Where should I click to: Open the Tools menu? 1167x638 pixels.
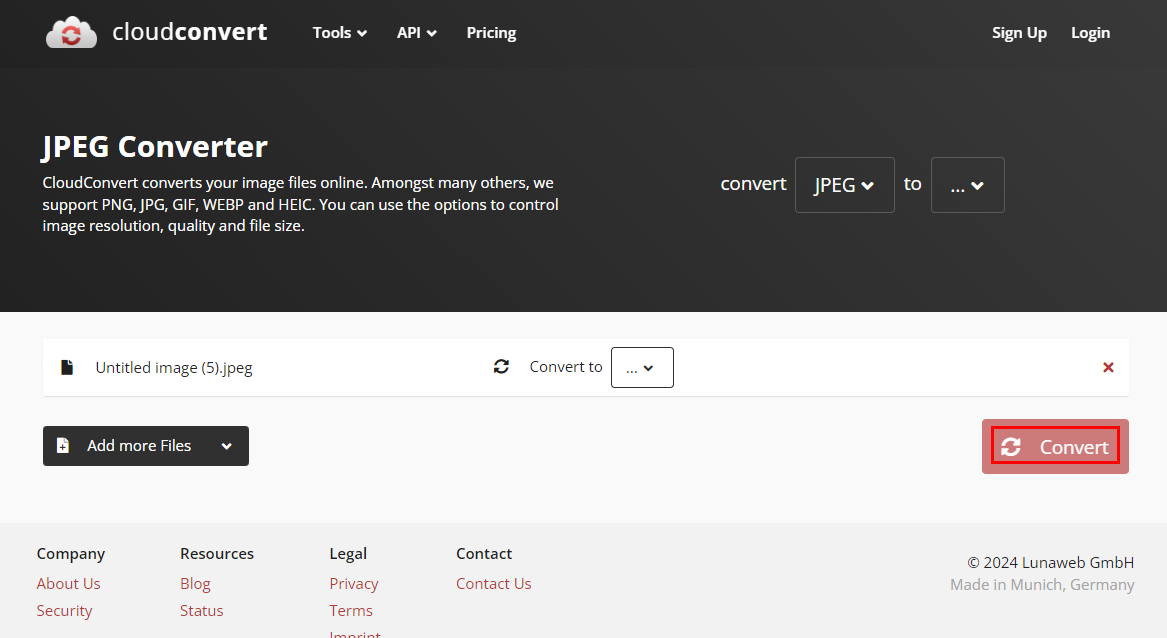coord(339,33)
